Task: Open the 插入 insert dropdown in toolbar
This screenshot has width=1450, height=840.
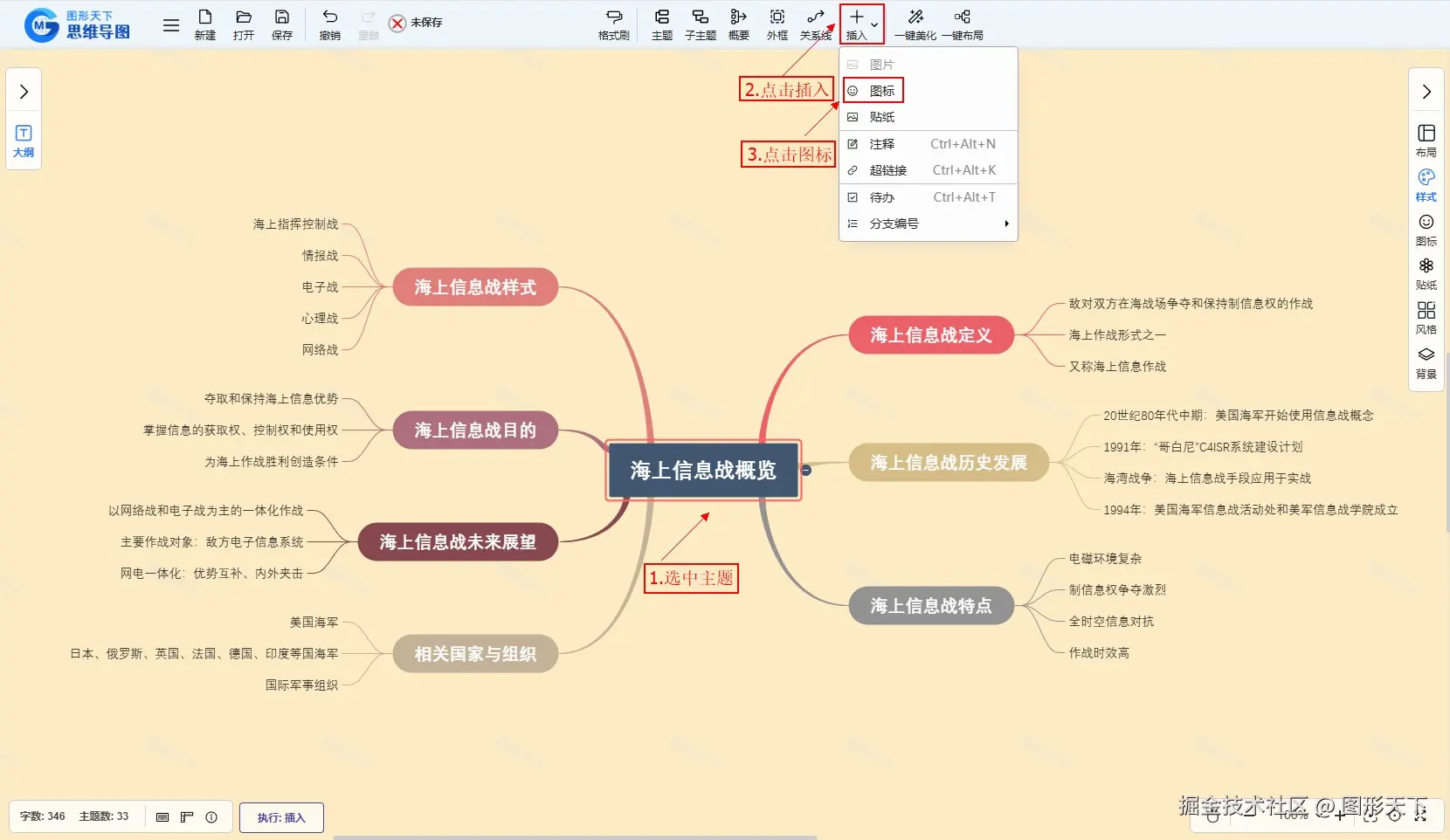Action: 862,24
